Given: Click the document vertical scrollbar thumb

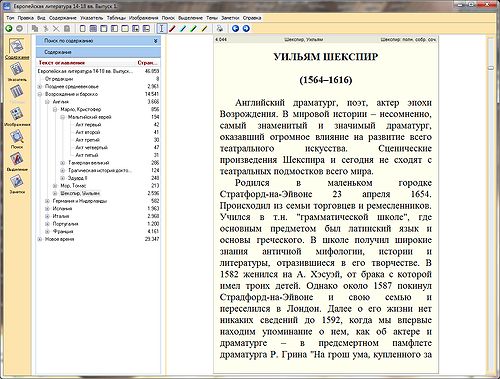Looking at the screenshot, I should [x=491, y=68].
